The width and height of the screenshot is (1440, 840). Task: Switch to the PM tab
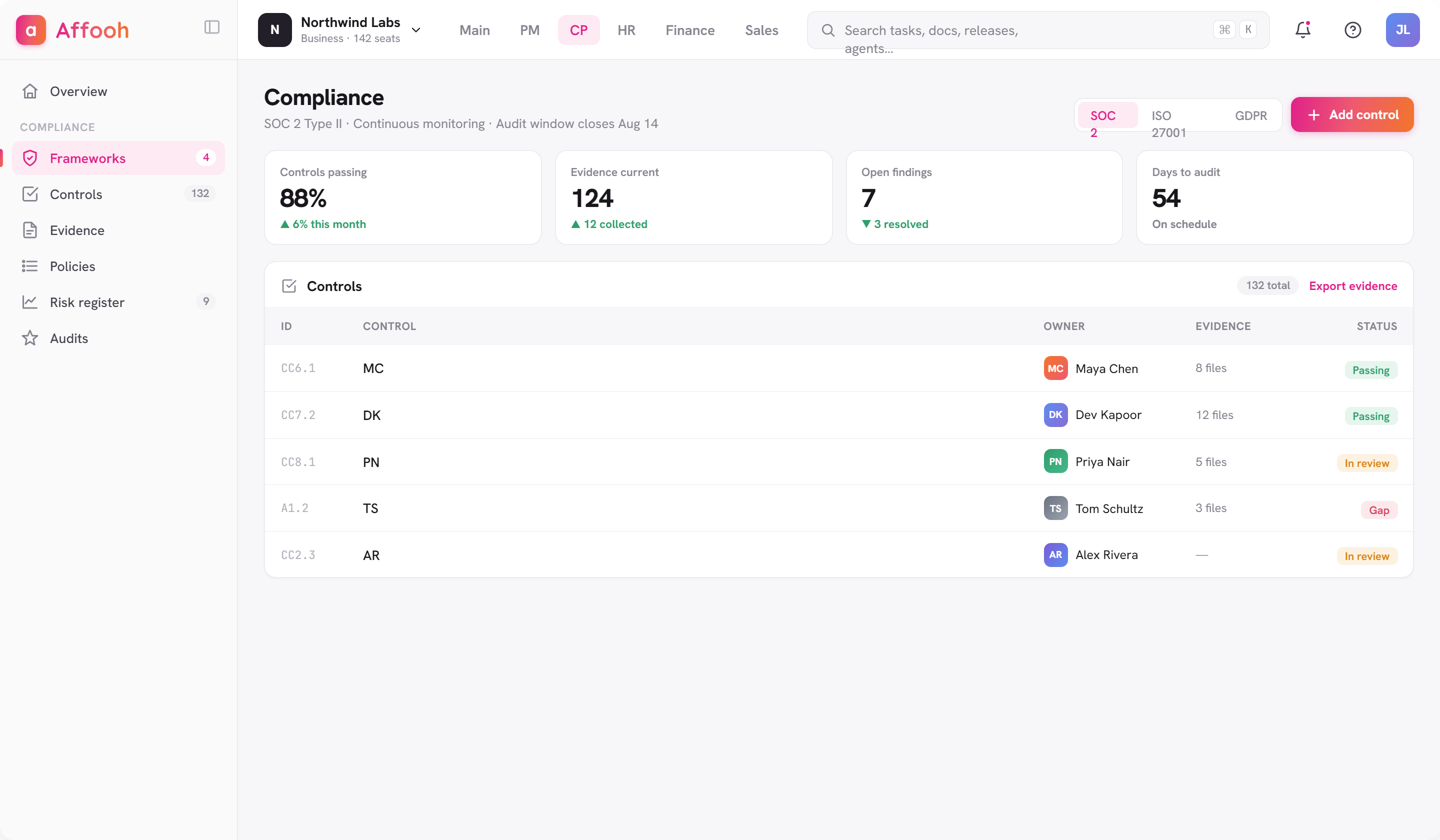(529, 30)
